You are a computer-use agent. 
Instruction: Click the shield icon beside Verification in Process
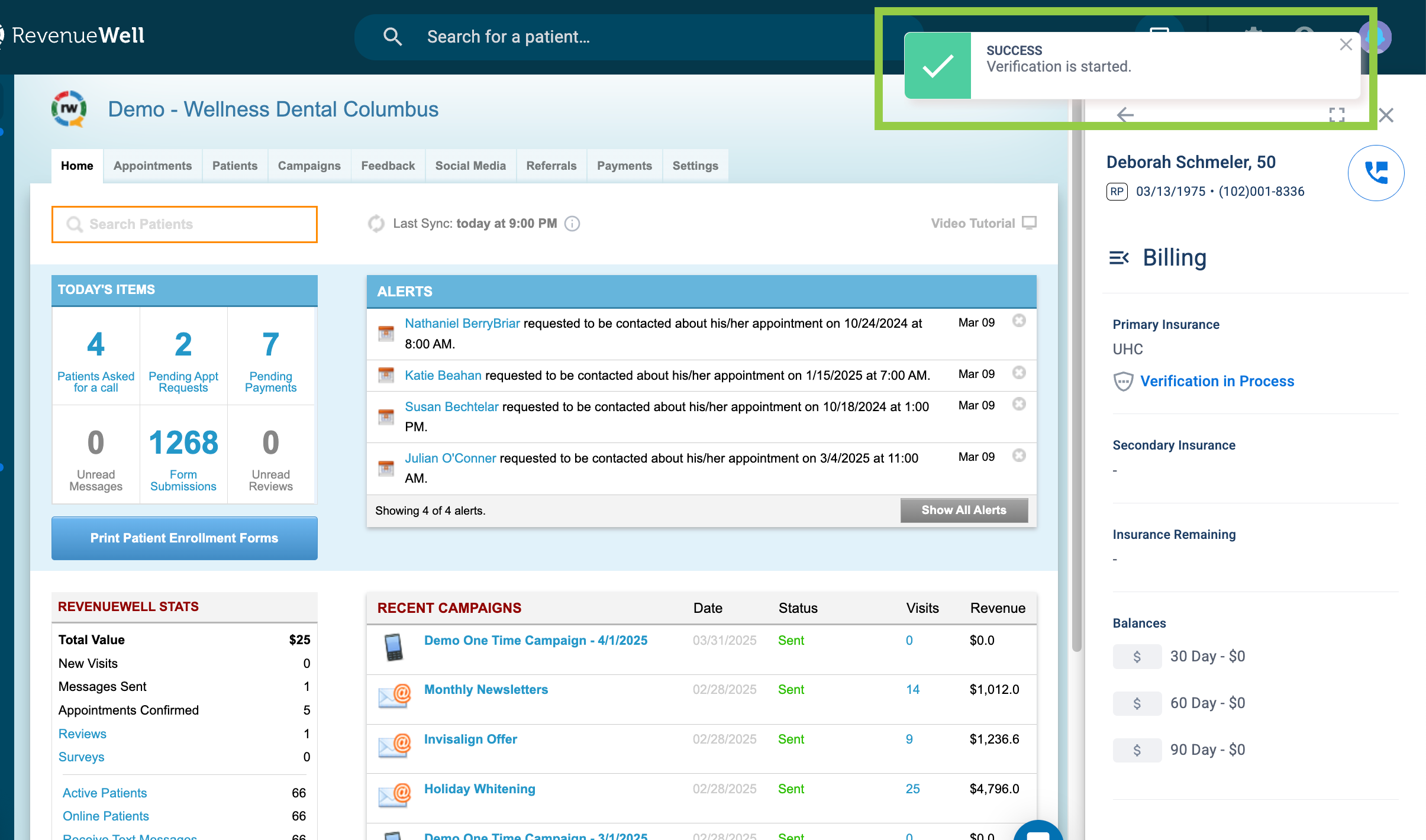[x=1123, y=382]
